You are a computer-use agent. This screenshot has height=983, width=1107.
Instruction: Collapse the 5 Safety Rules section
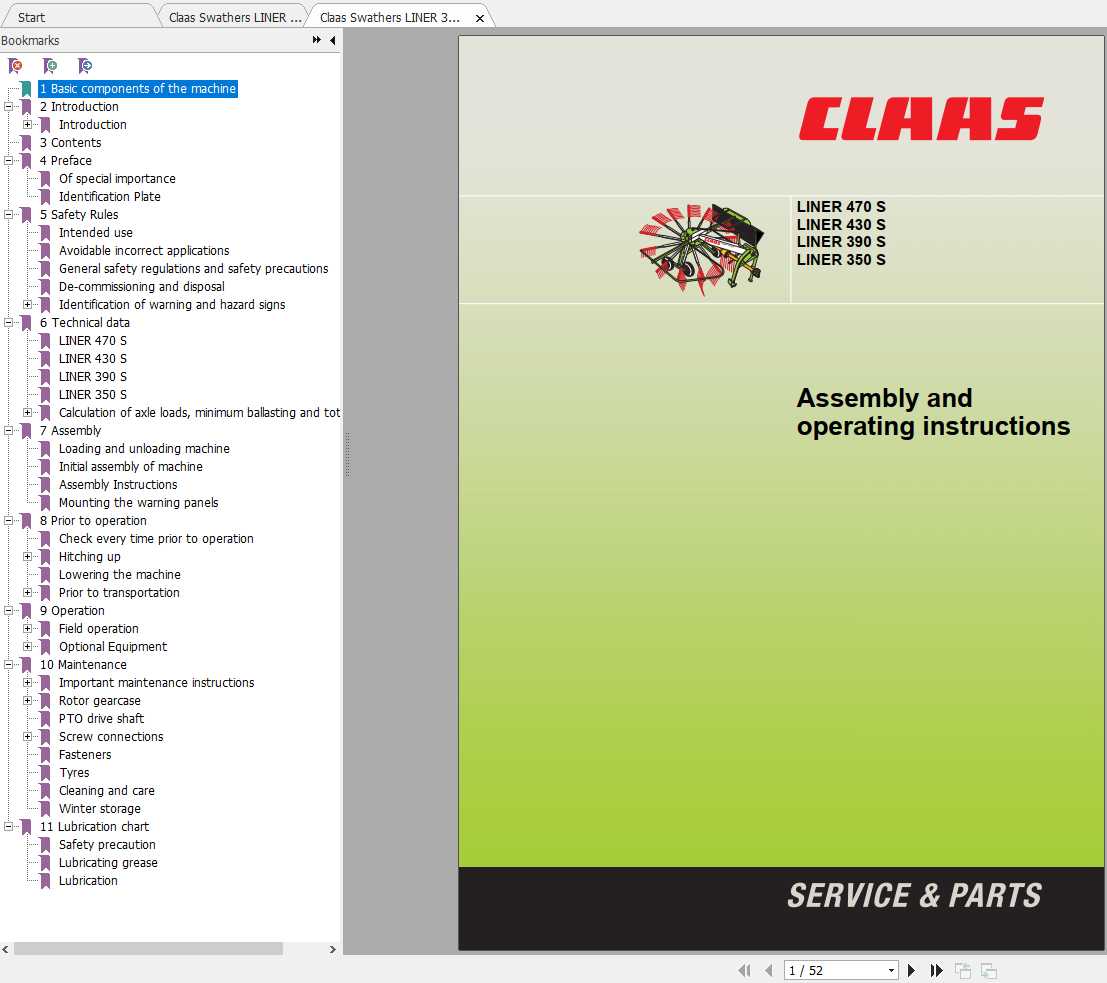click(8, 214)
